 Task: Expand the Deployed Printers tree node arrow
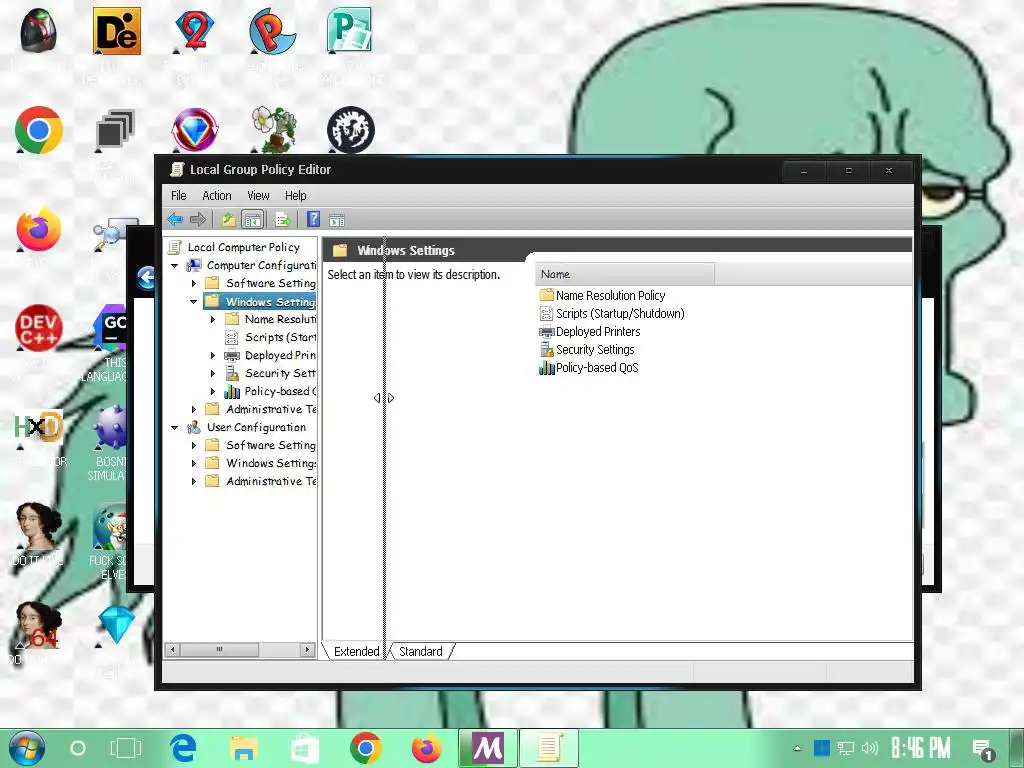pos(213,355)
